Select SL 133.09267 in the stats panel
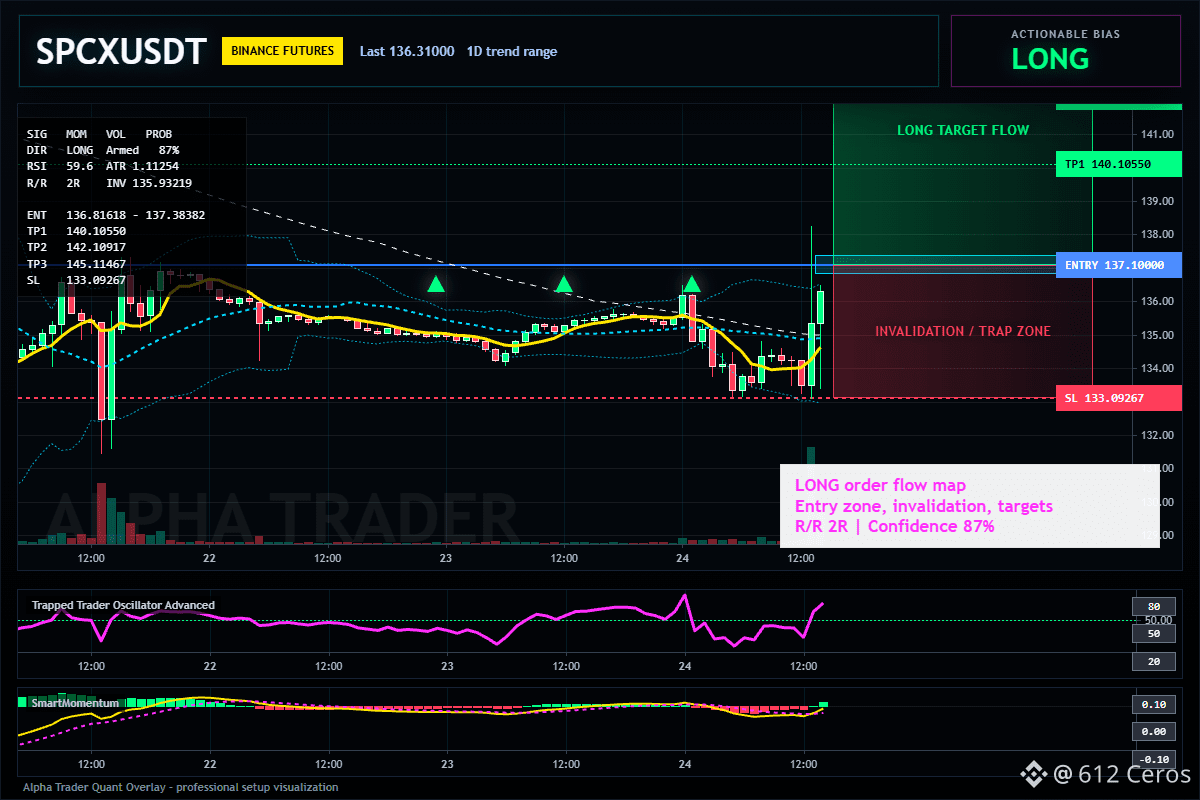 pos(76,280)
